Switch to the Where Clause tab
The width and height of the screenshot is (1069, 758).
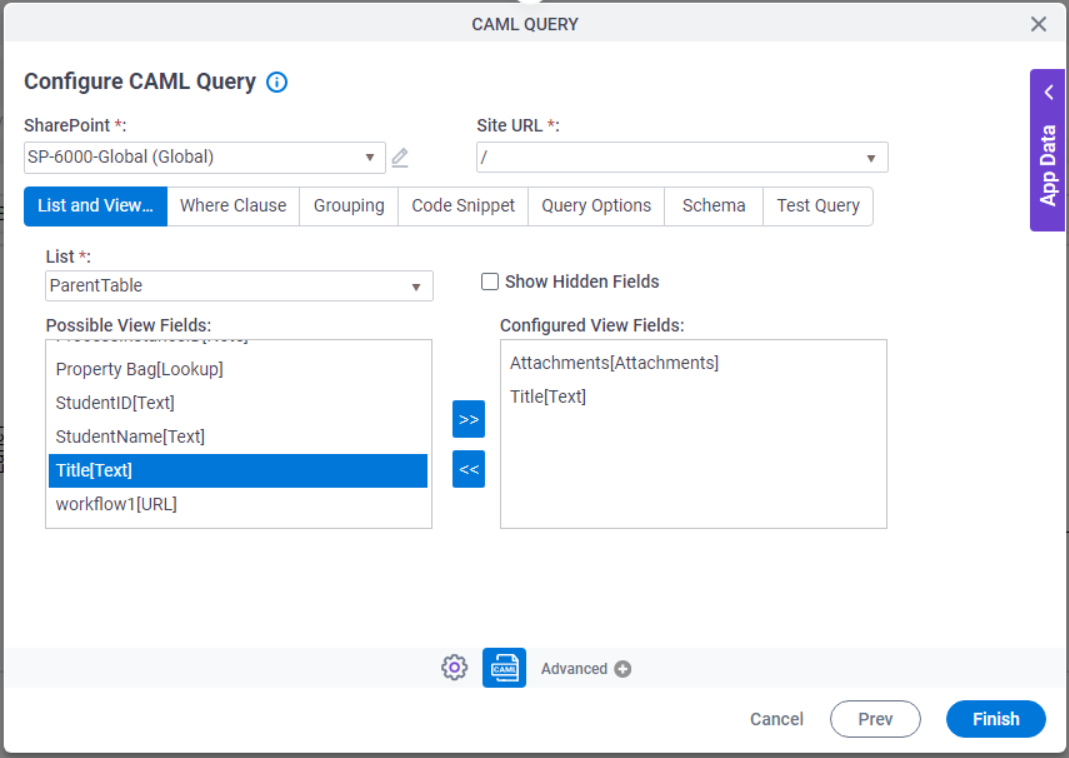point(233,206)
